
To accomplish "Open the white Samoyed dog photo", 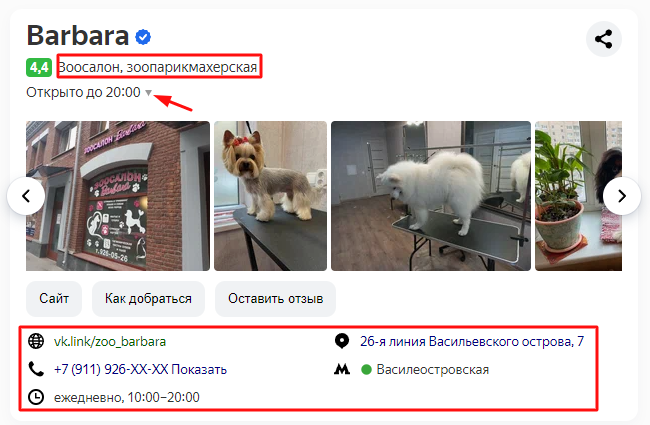I will (431, 196).
